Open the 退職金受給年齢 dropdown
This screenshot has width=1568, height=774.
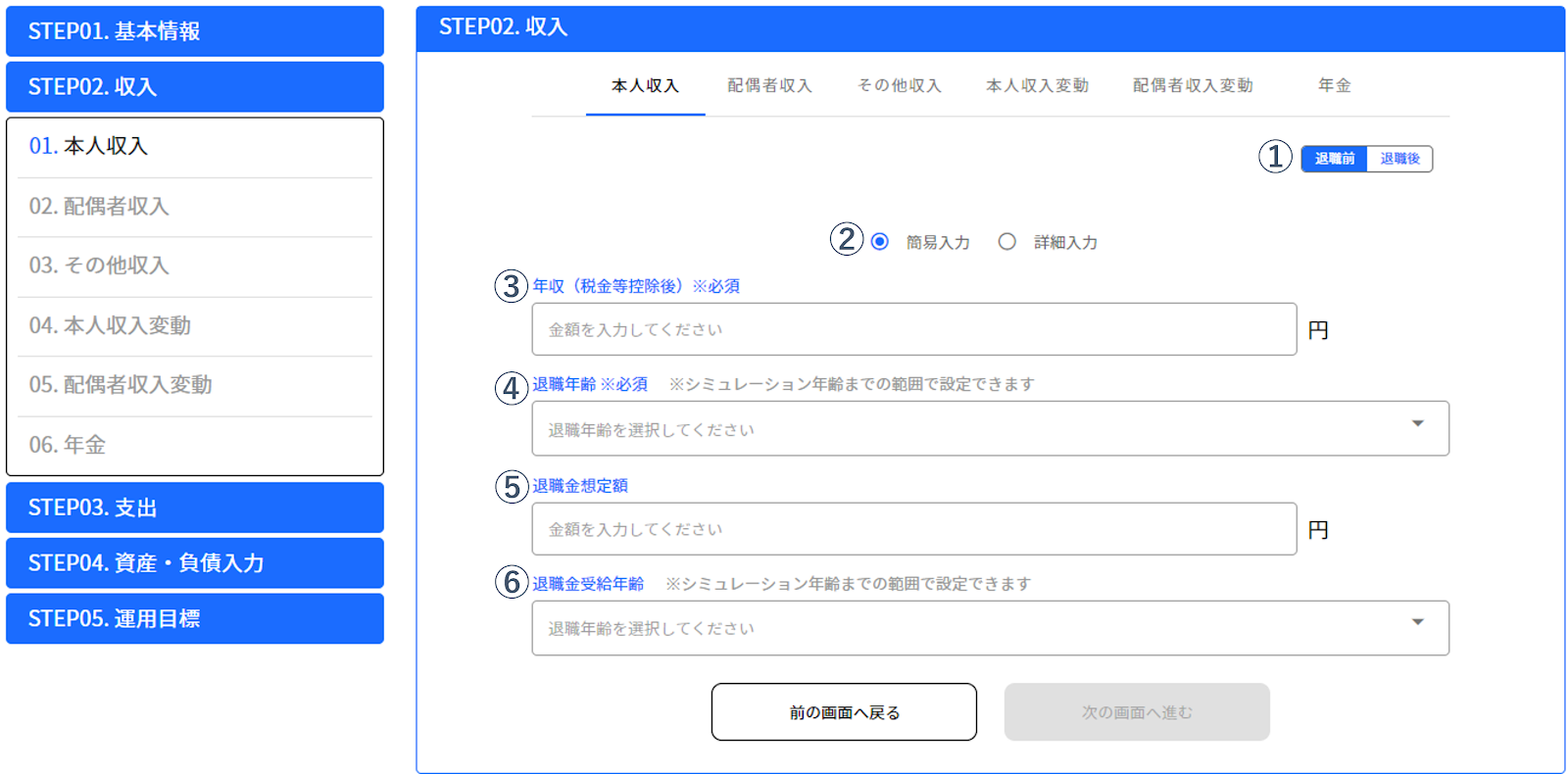click(990, 628)
